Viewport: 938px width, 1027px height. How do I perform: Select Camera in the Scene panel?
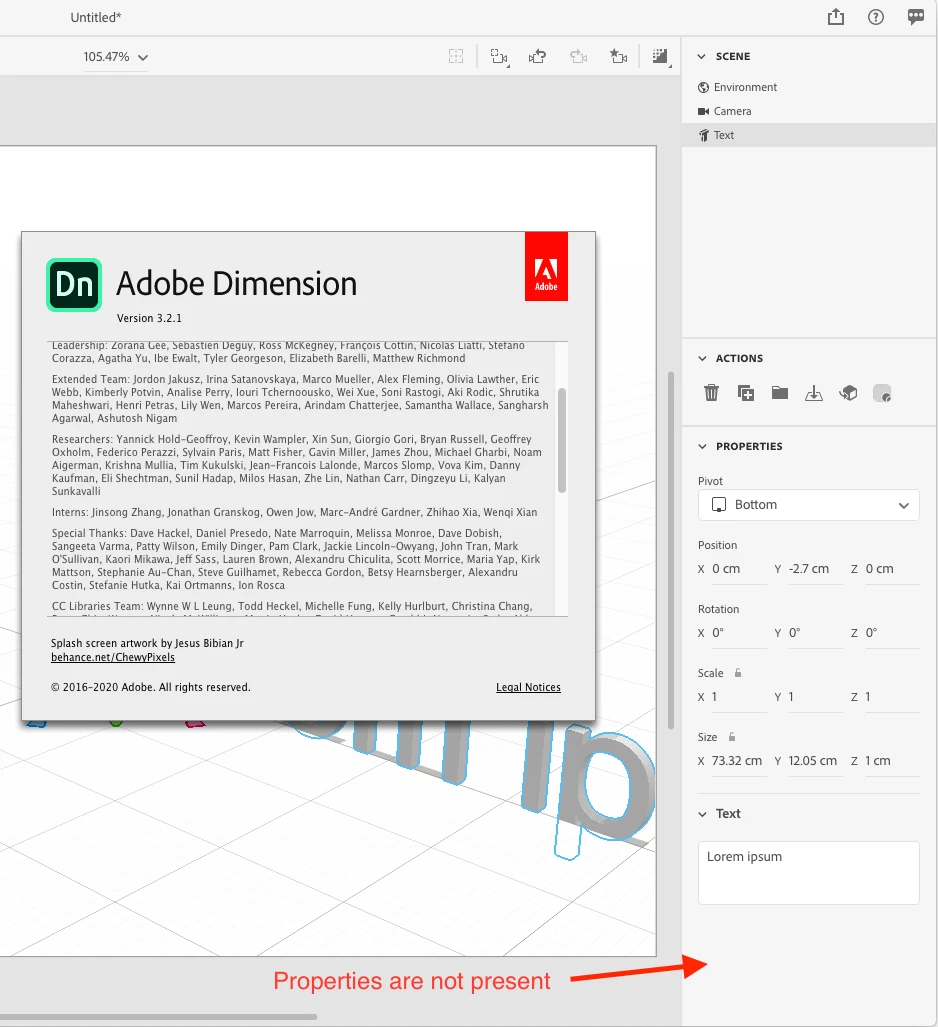tap(810, 111)
